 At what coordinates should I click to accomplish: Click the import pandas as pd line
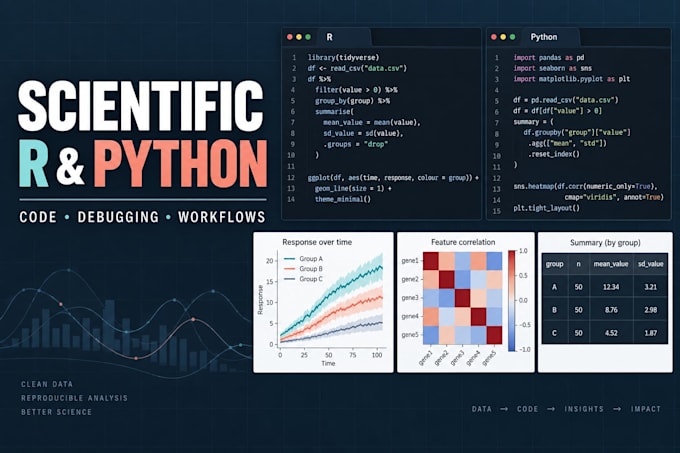click(x=549, y=57)
